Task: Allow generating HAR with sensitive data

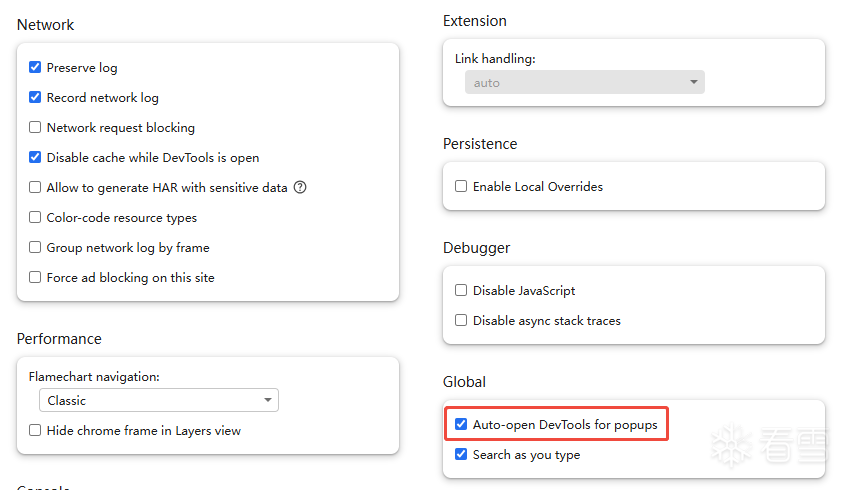Action: click(x=35, y=188)
